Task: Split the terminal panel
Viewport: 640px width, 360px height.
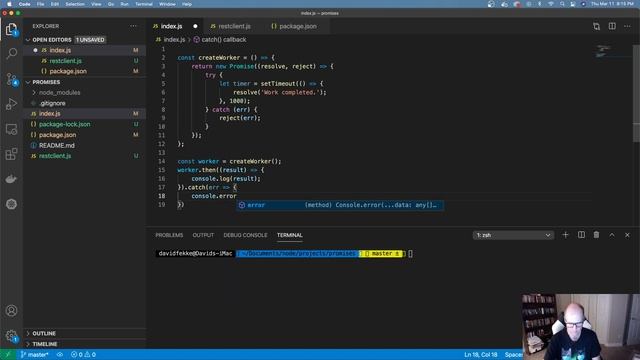Action: tap(581, 235)
